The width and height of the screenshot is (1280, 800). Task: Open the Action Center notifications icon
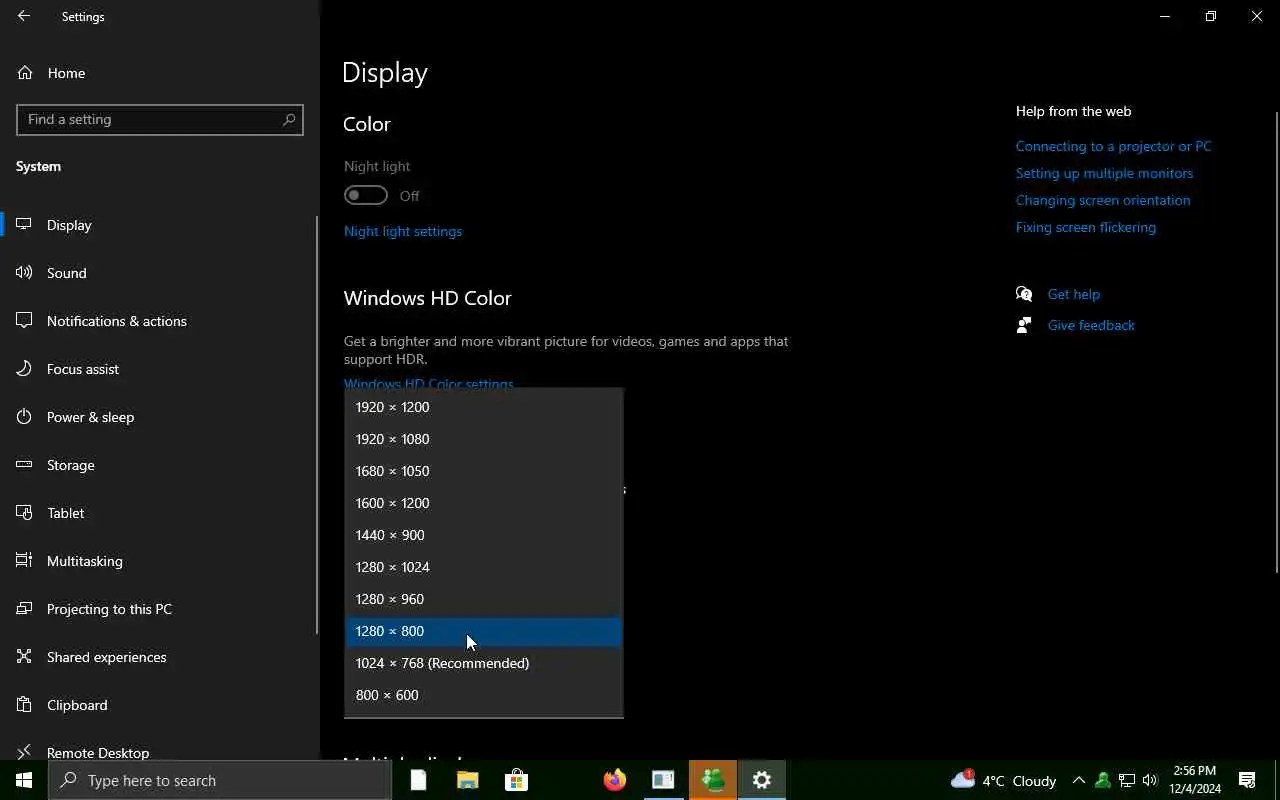tap(1247, 780)
